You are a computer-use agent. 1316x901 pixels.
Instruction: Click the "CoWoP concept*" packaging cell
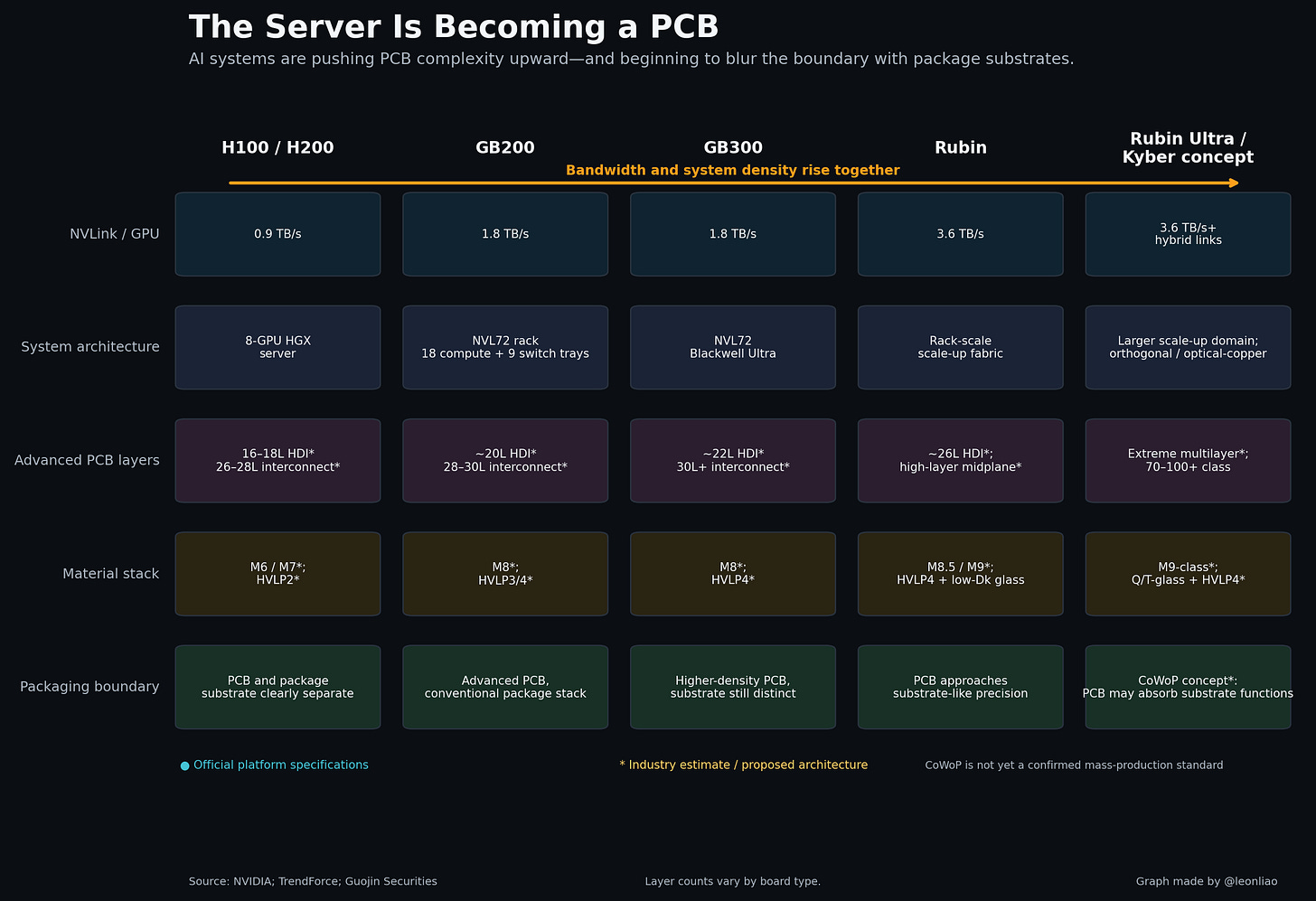pos(1188,687)
